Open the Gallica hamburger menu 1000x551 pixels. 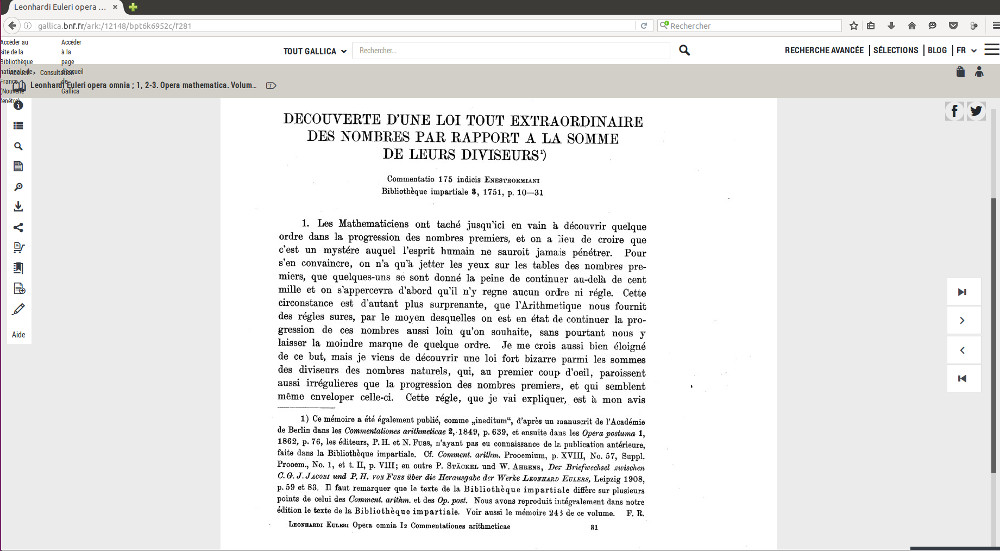pos(991,50)
